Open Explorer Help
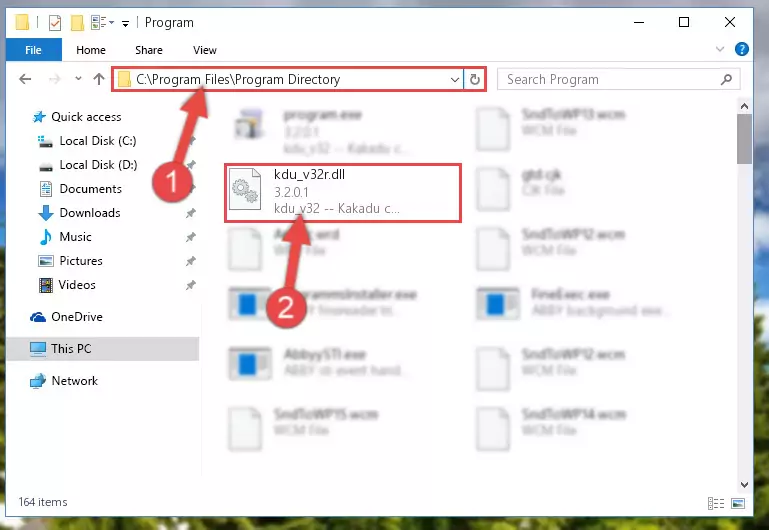 tap(742, 49)
